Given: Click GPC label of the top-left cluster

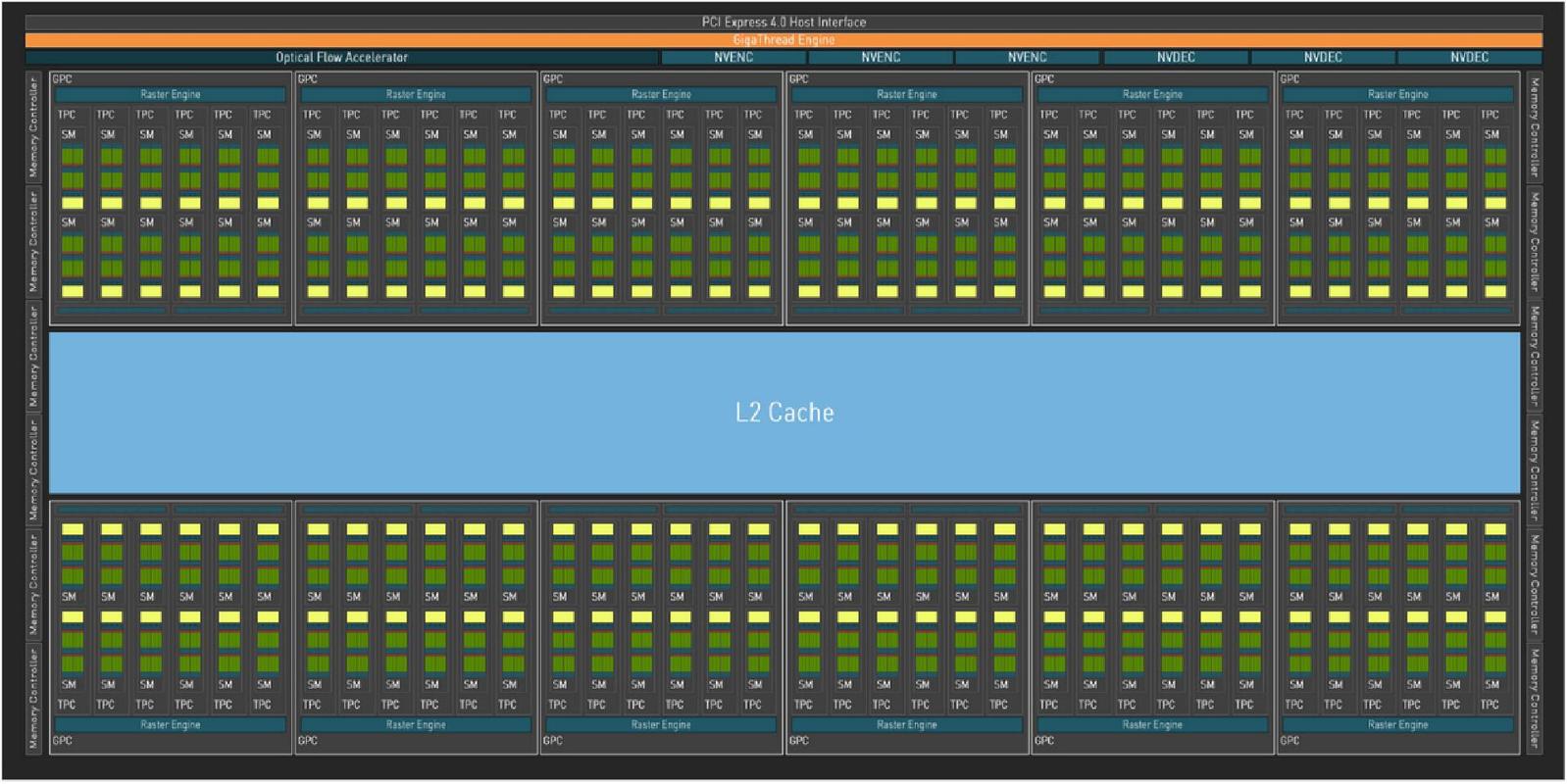Looking at the screenshot, I should point(62,79).
